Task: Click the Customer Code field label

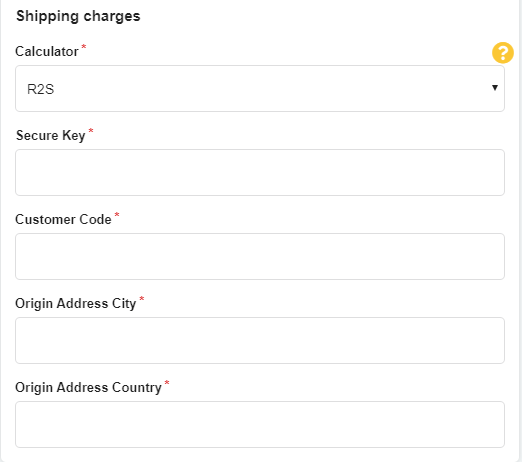Action: pyautogui.click(x=63, y=220)
